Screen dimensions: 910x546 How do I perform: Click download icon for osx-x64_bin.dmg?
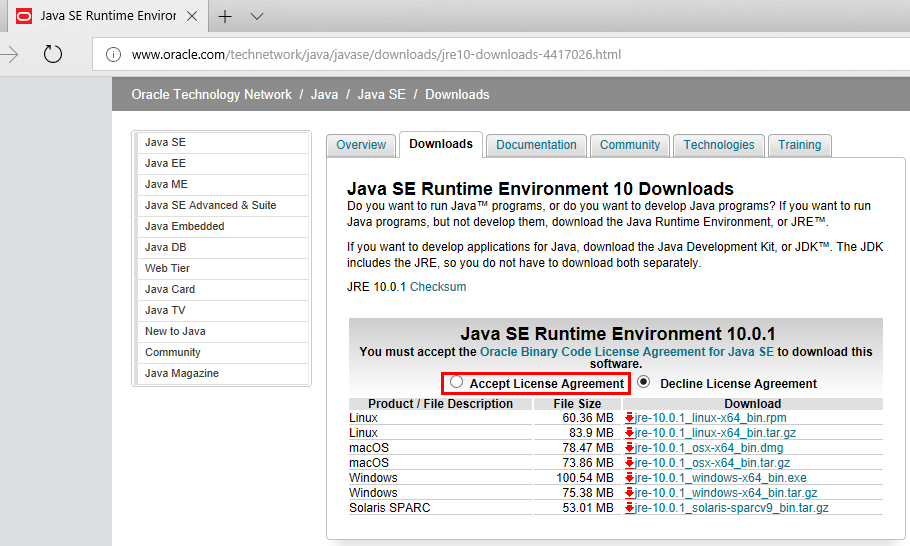pyautogui.click(x=629, y=448)
